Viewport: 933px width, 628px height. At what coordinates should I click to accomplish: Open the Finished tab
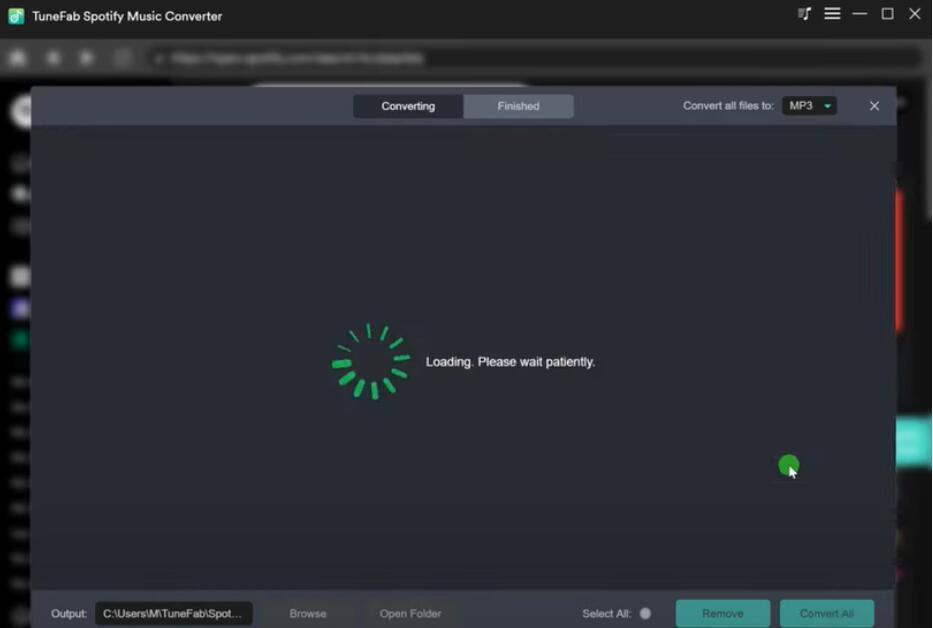click(x=518, y=106)
